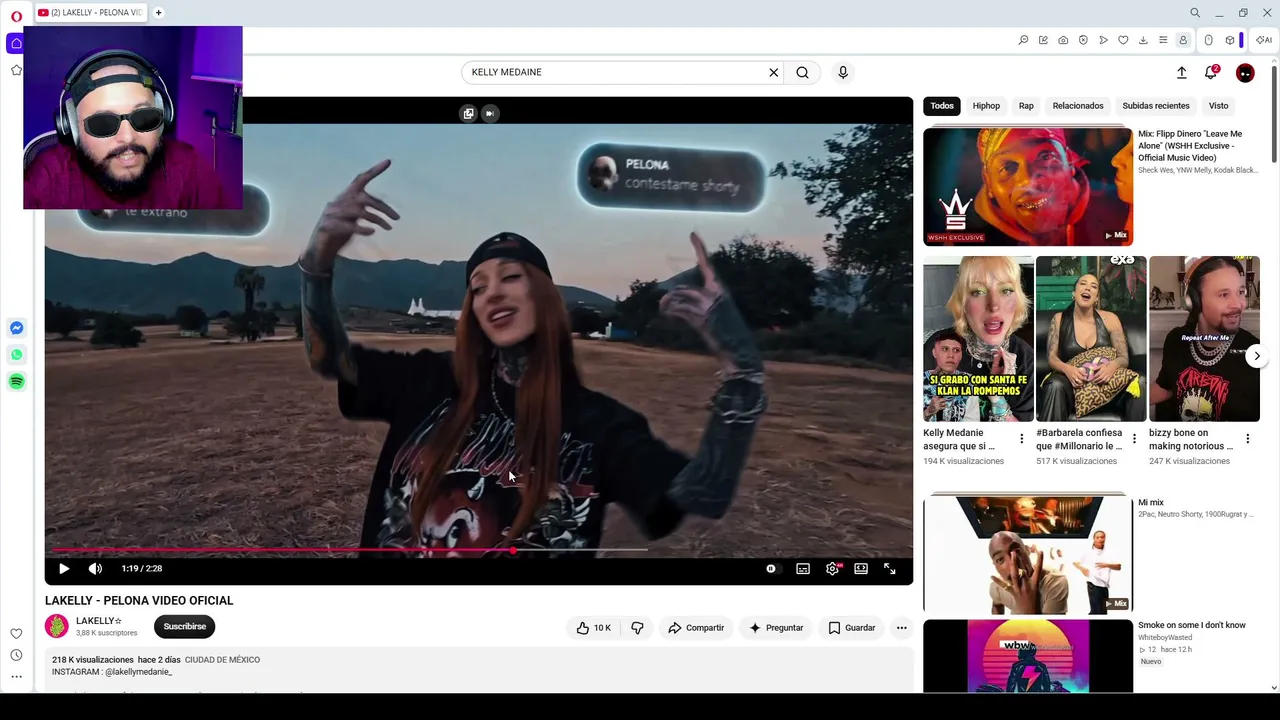Toggle theater mode view
This screenshot has height=720, width=1280.
(x=861, y=568)
